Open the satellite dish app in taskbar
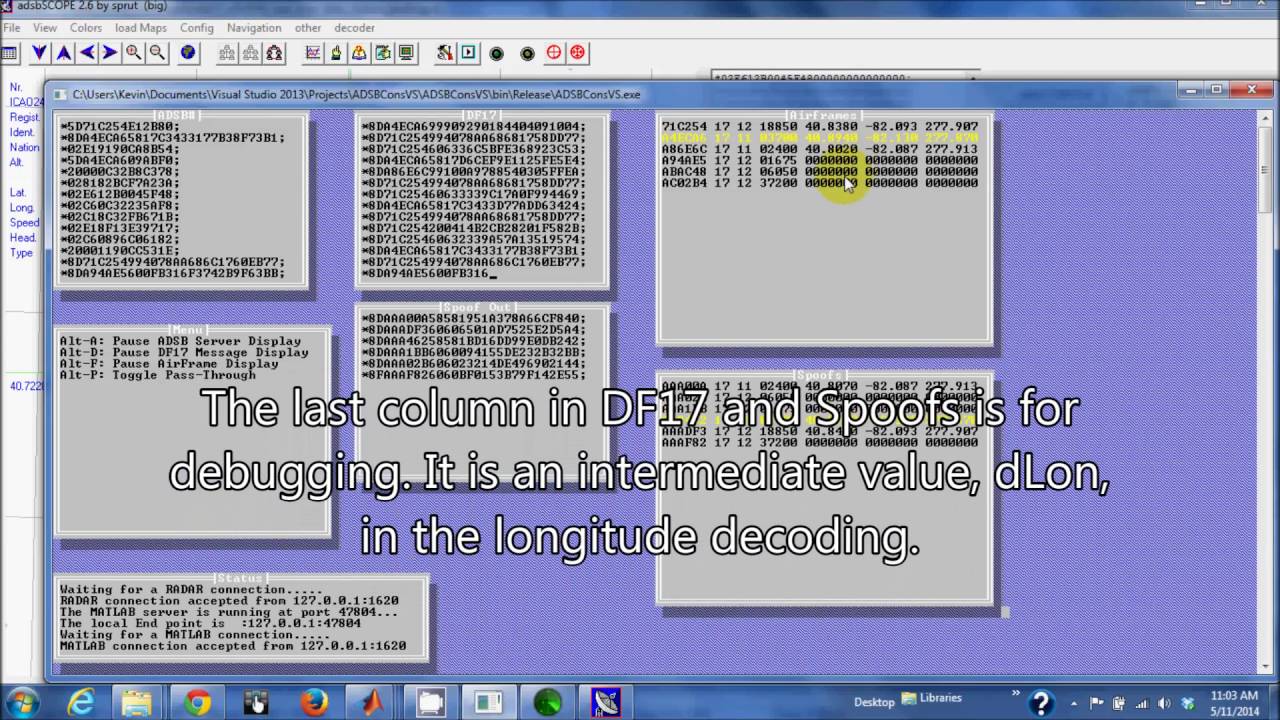Viewport: 1280px width, 720px height. point(606,703)
